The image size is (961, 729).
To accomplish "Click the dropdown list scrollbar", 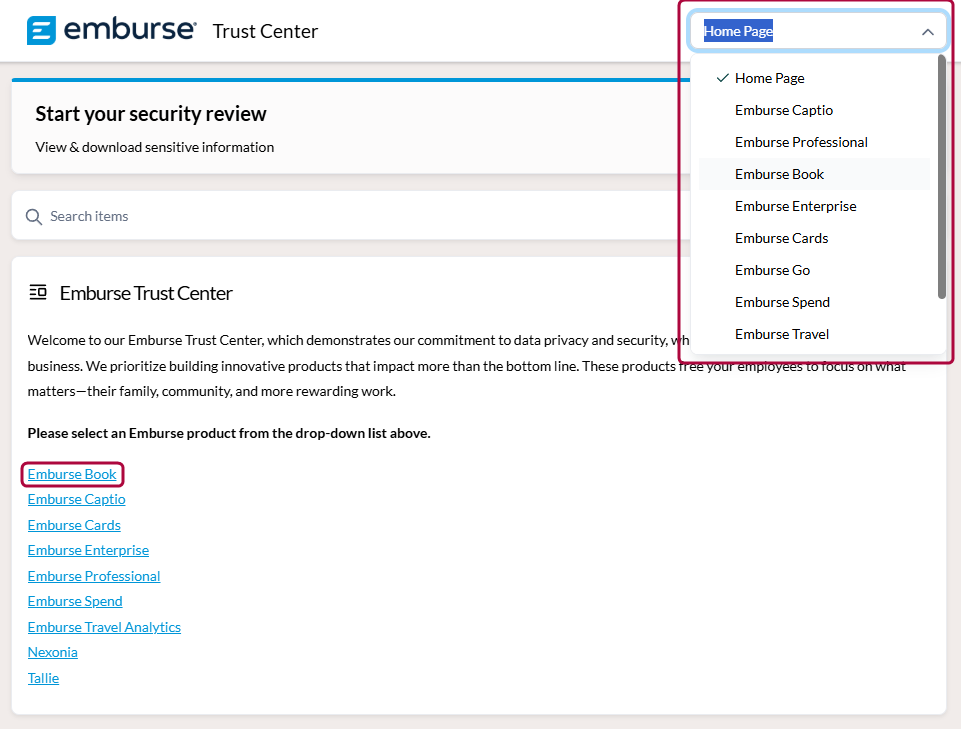I will click(941, 177).
